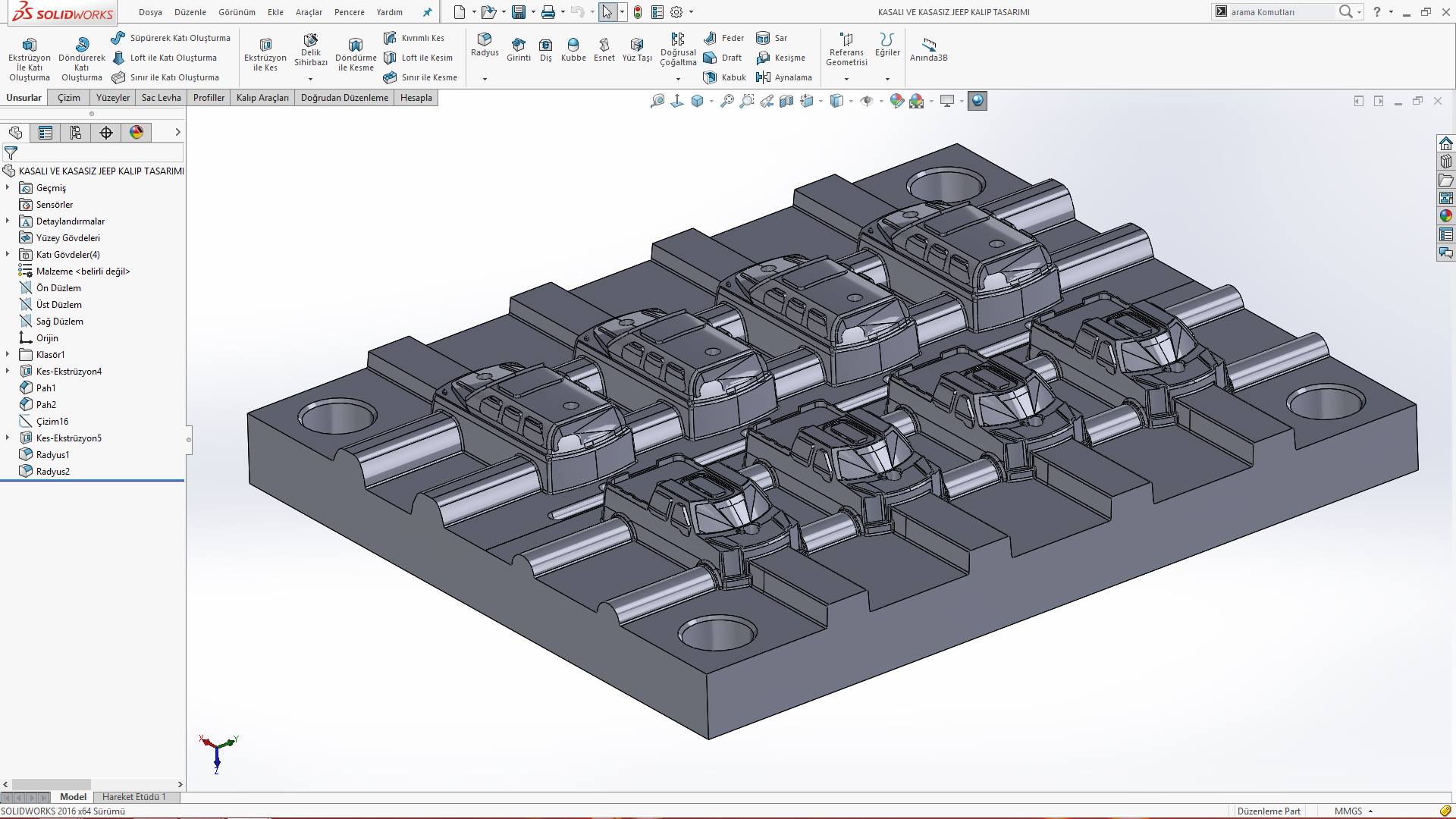Open Delik Sihirbazı dropdown arrow
This screenshot has width=1456, height=819.
[310, 79]
